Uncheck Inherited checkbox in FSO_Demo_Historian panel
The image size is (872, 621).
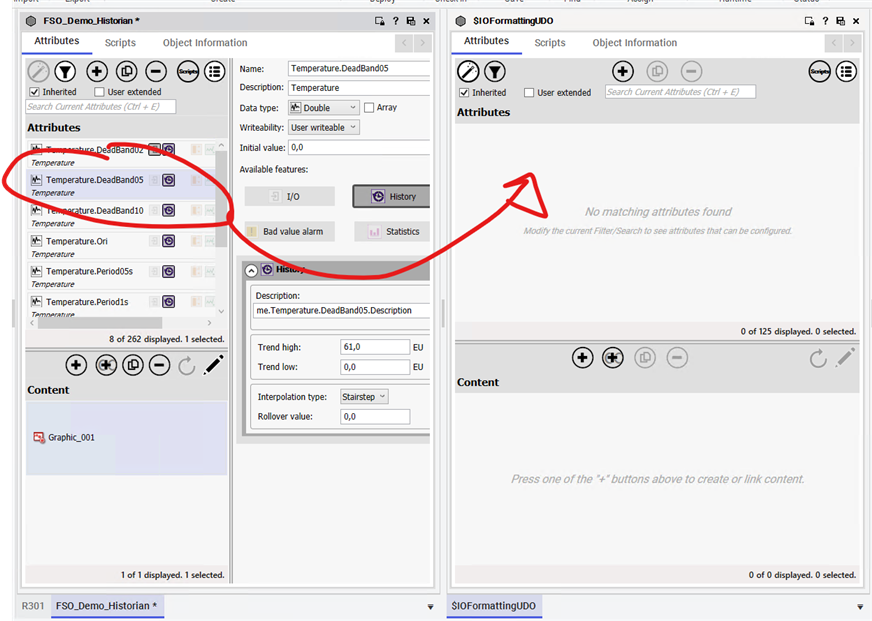pos(35,92)
